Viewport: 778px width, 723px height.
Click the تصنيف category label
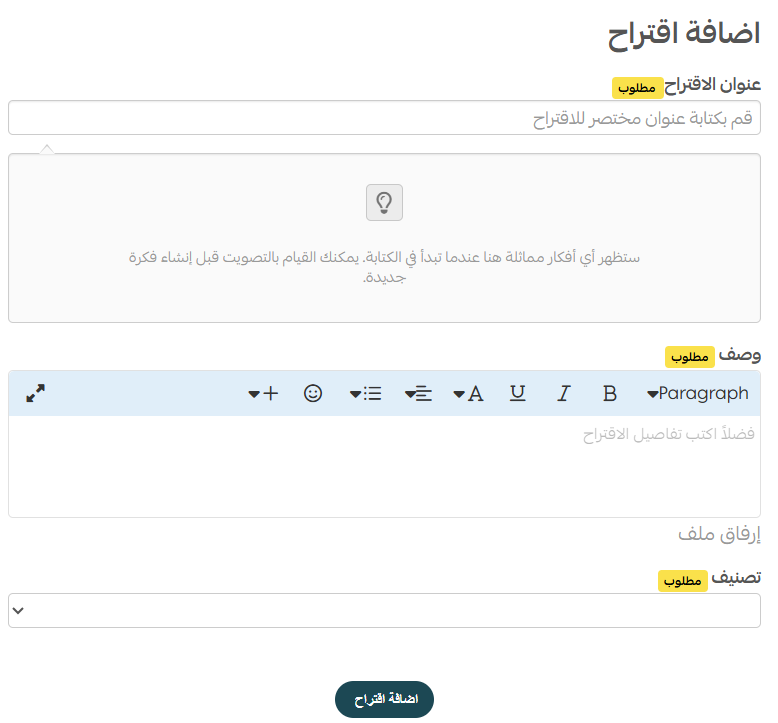click(737, 578)
